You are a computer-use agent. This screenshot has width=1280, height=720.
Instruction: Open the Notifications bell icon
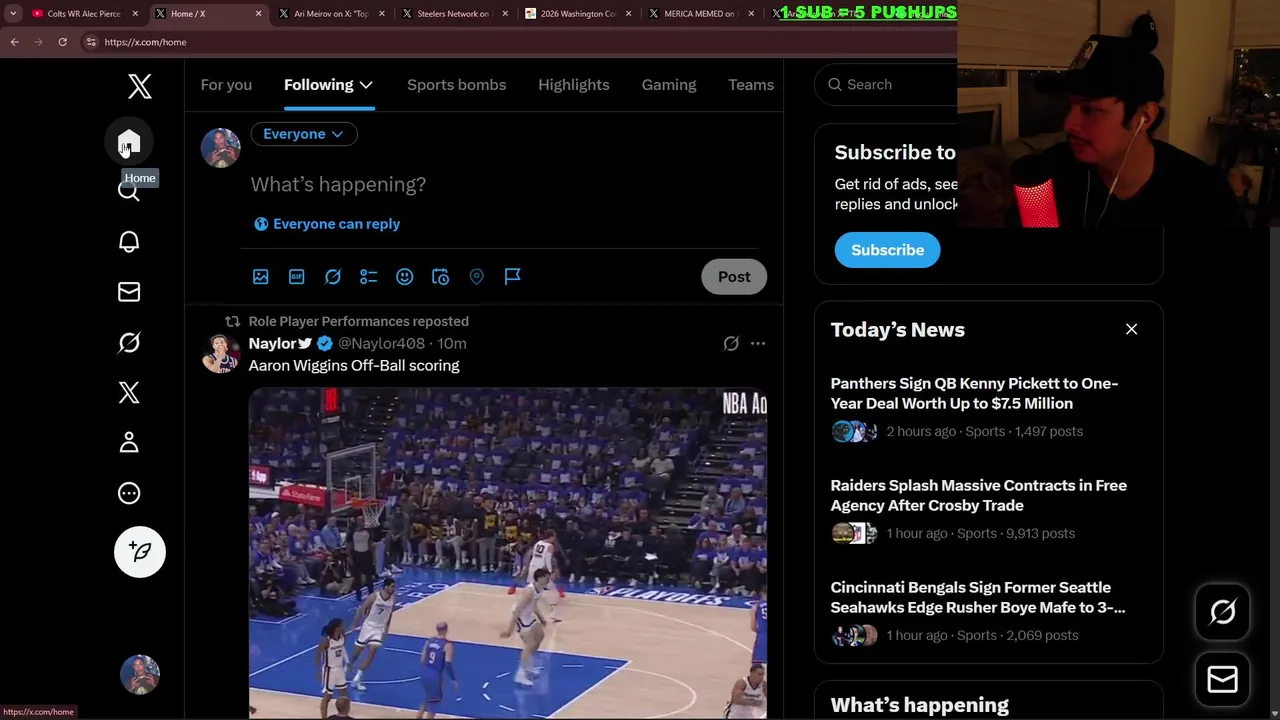129,242
